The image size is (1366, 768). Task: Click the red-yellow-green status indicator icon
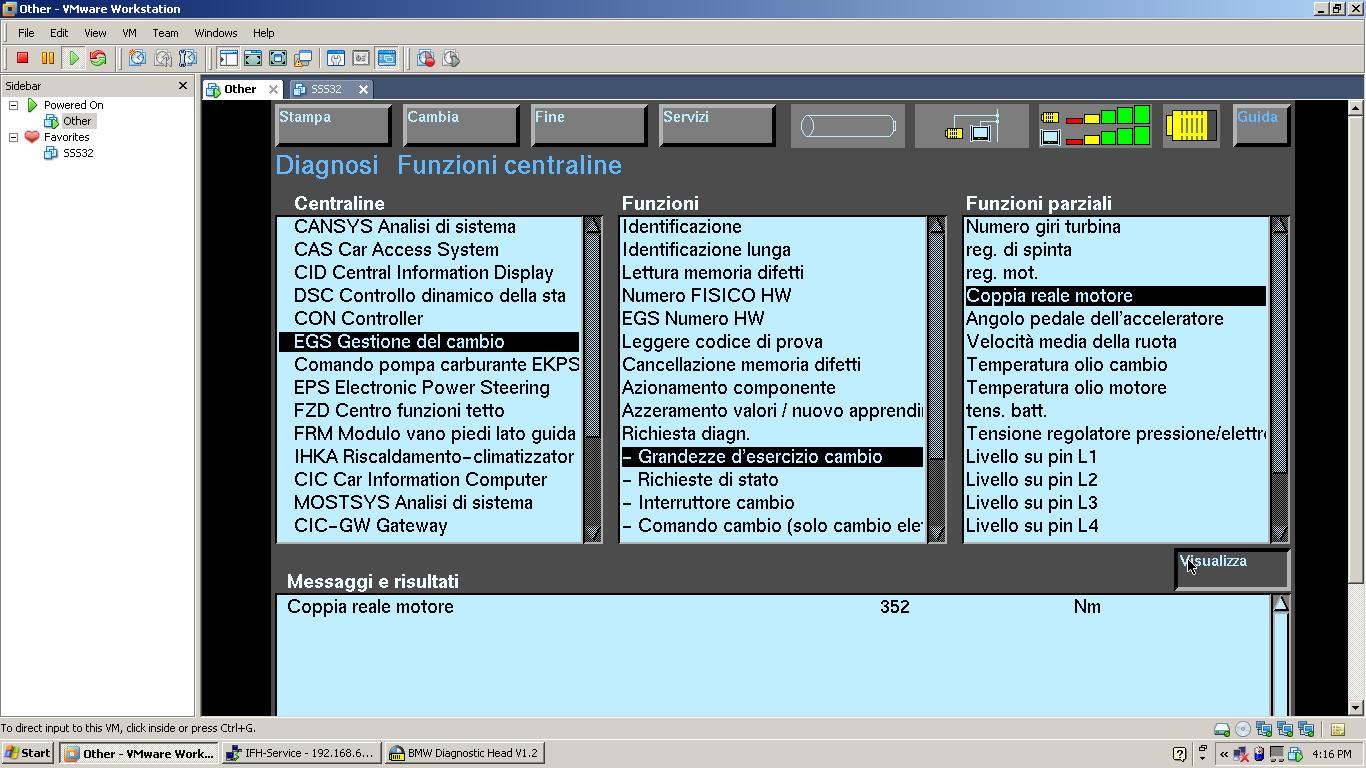click(x=1095, y=127)
